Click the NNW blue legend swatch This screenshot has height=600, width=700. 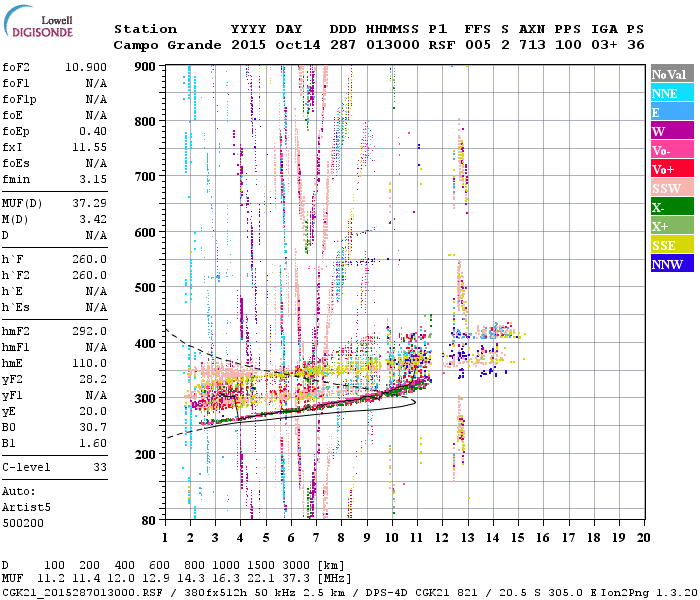tap(672, 263)
